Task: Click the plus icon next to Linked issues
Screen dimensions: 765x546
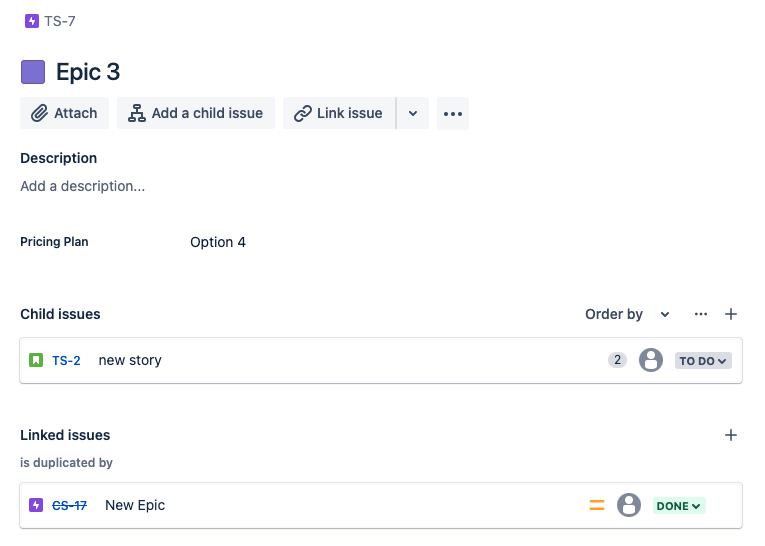Action: [730, 435]
